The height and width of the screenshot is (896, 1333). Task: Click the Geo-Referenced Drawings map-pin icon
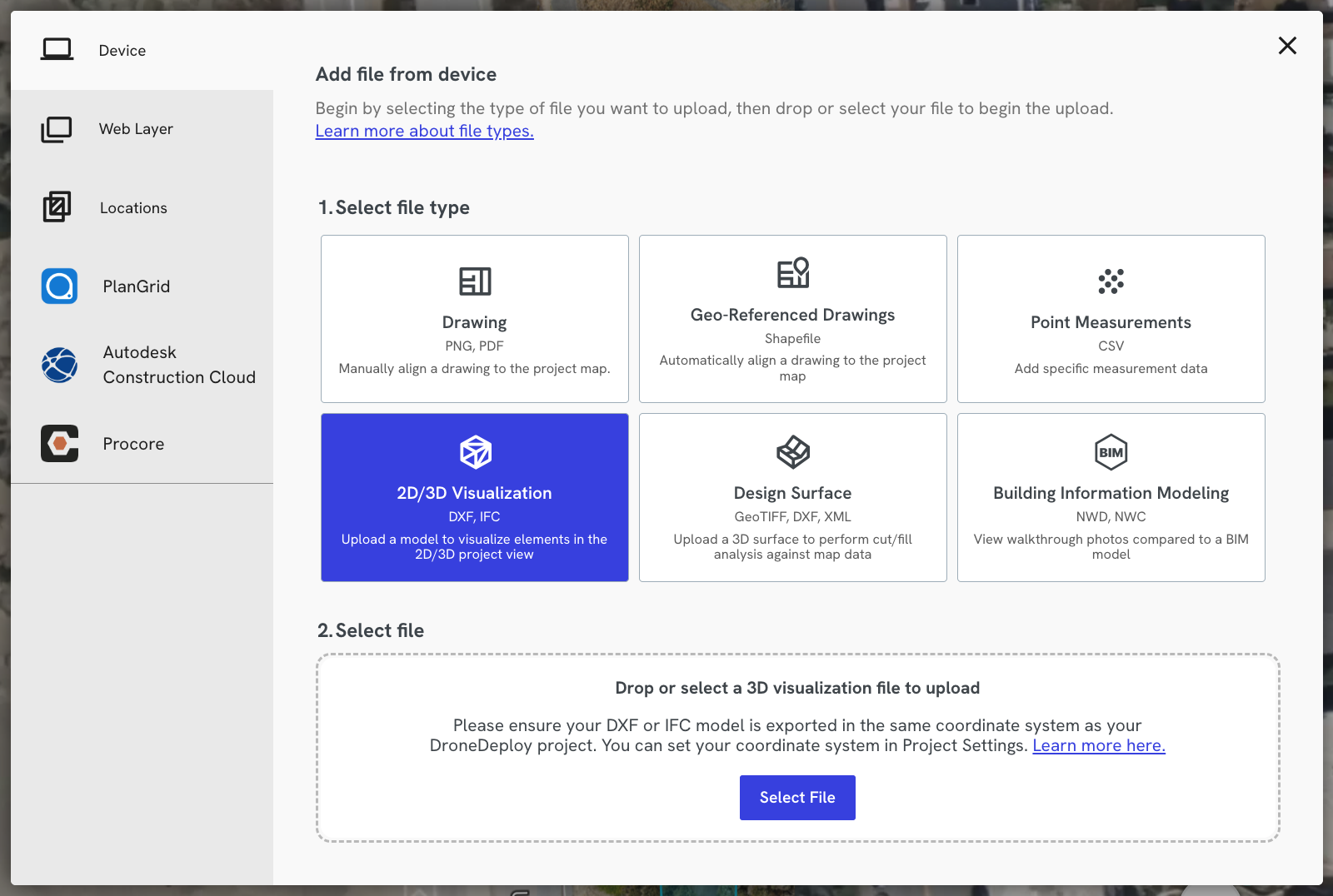pyautogui.click(x=792, y=274)
